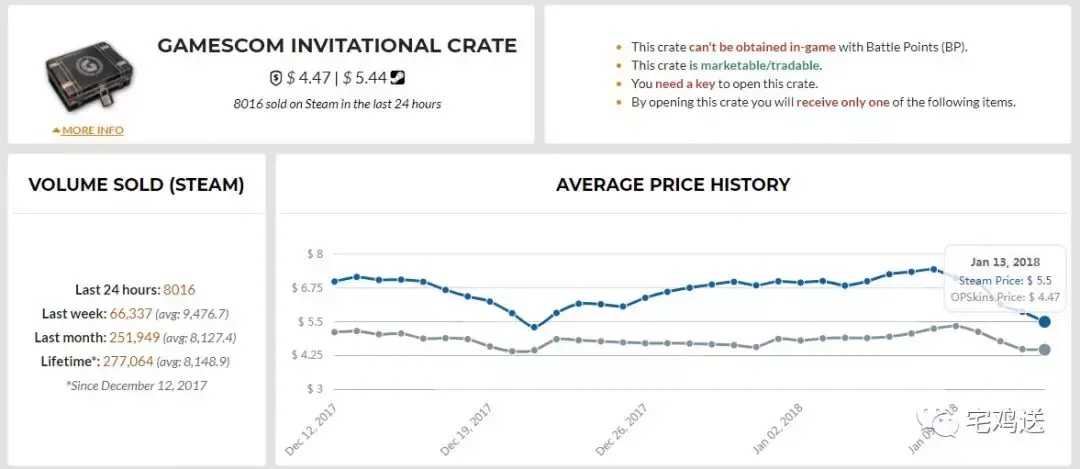1080x469 pixels.
Task: Click the lowest dip point on the Steam price line
Action: pyautogui.click(x=534, y=327)
